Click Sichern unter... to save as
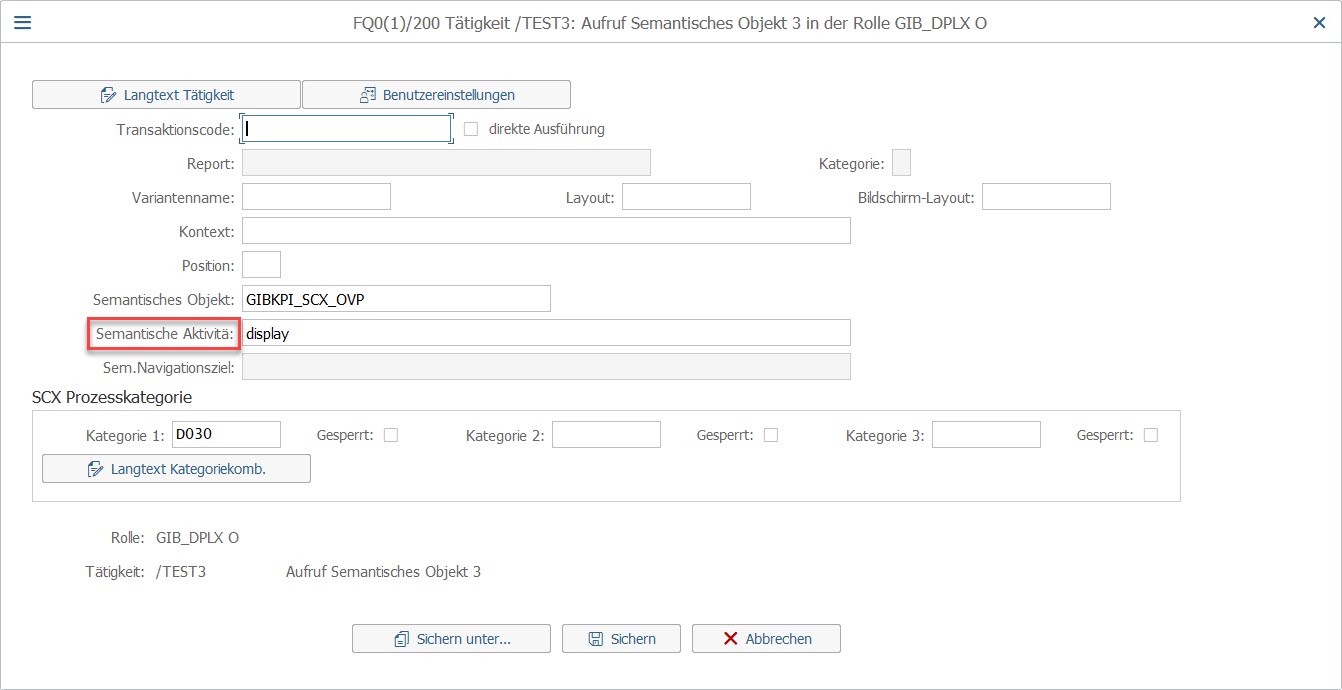Viewport: 1342px width, 690px height. pyautogui.click(x=451, y=639)
